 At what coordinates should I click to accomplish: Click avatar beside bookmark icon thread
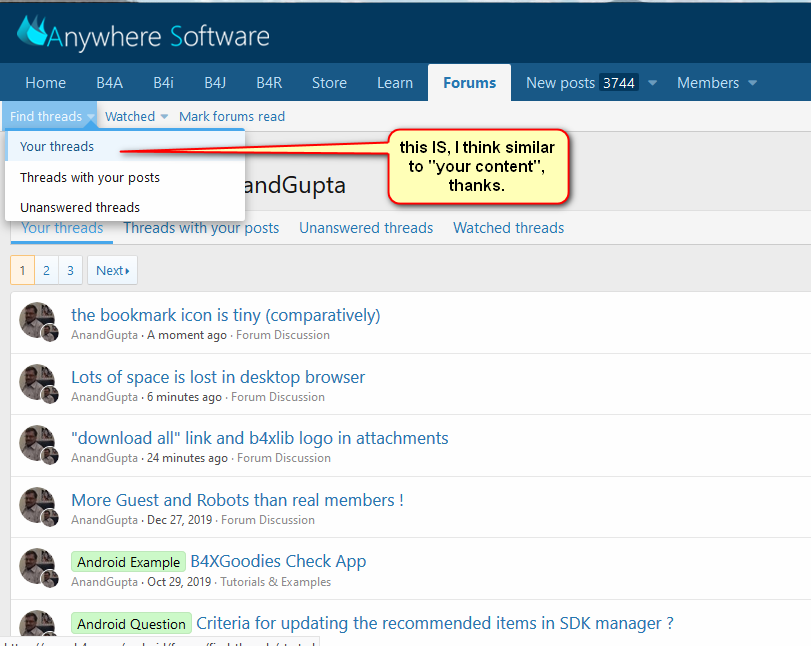(37, 320)
